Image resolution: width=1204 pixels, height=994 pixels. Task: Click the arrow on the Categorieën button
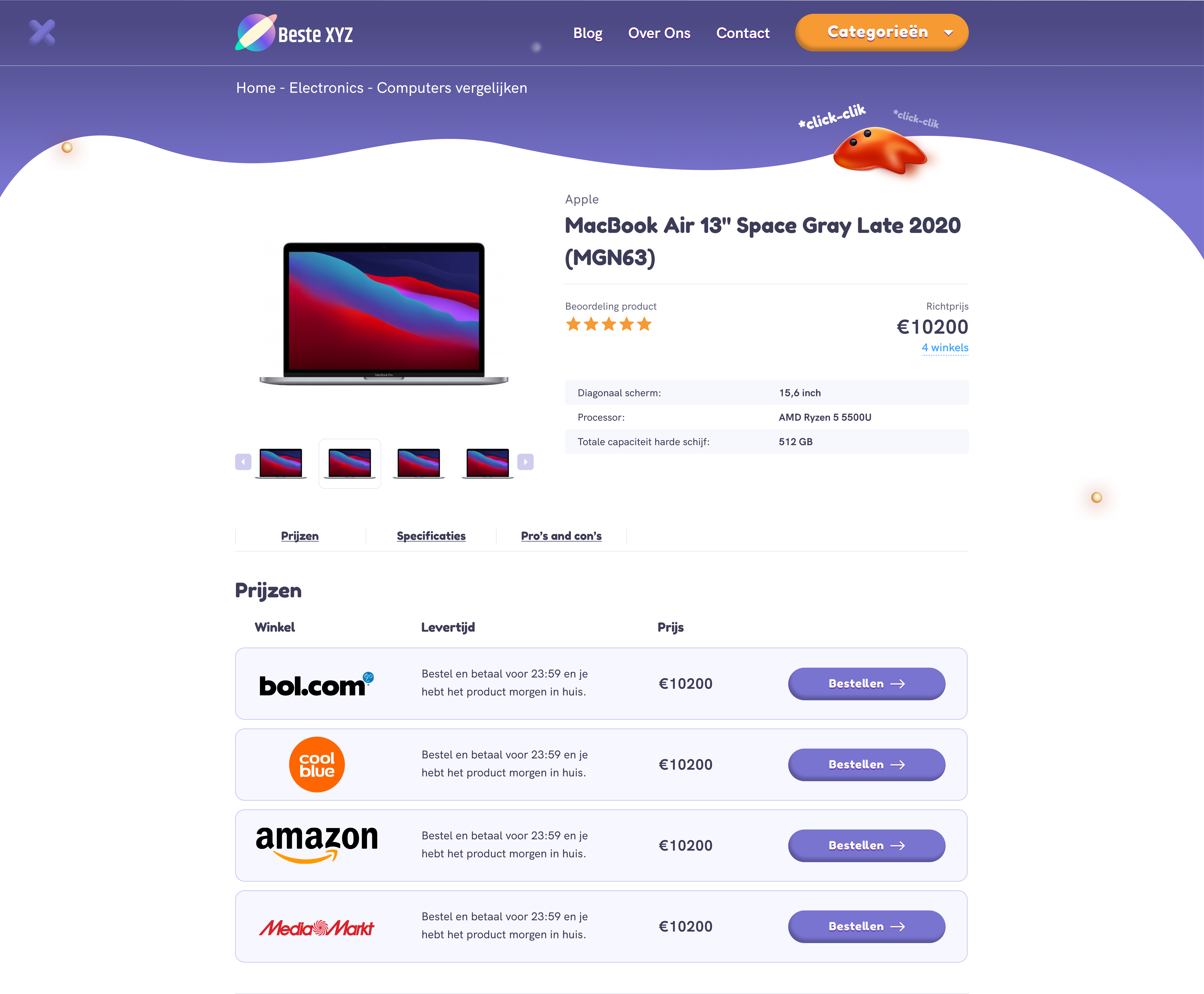(x=949, y=33)
